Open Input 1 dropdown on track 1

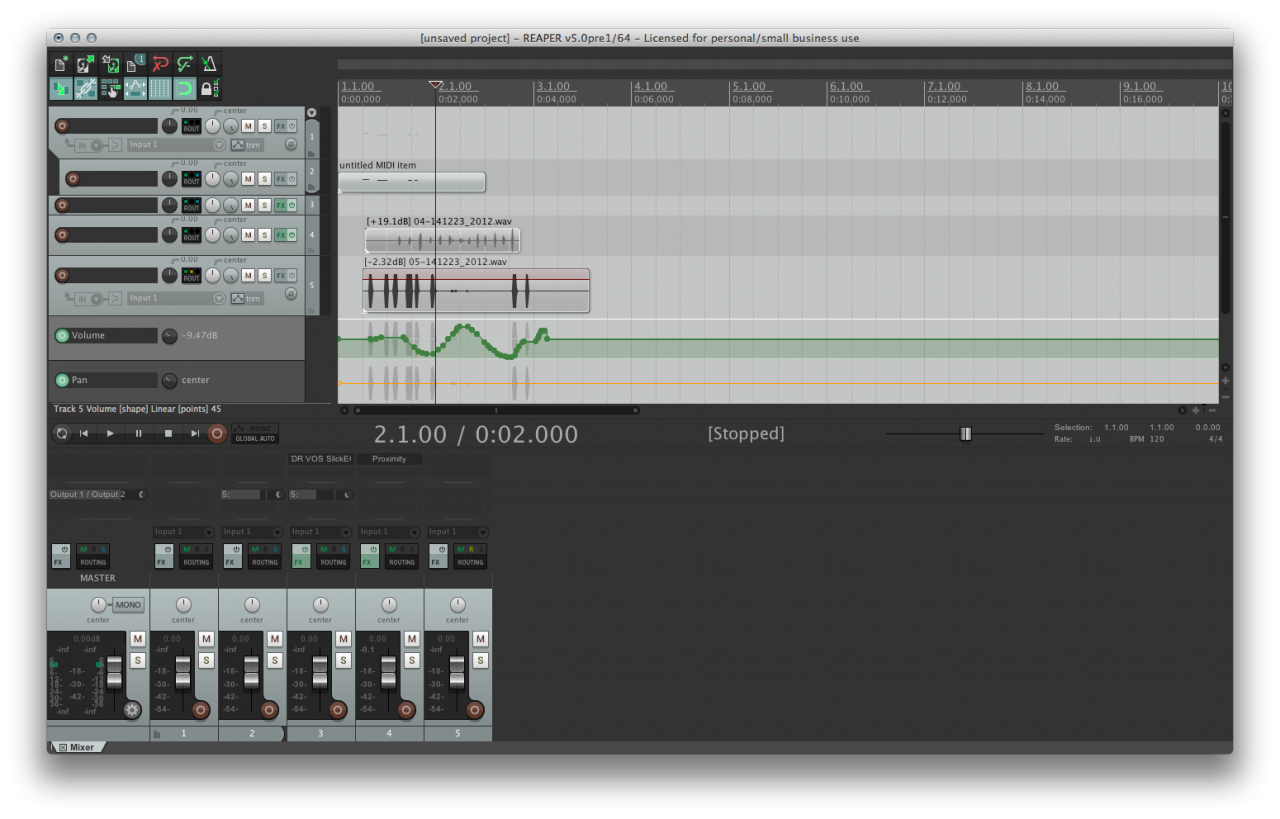click(176, 145)
